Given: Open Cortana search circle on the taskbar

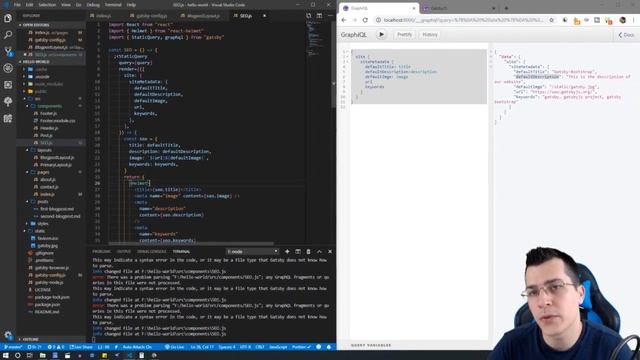Looking at the screenshot, I should pyautogui.click(x=18, y=356).
